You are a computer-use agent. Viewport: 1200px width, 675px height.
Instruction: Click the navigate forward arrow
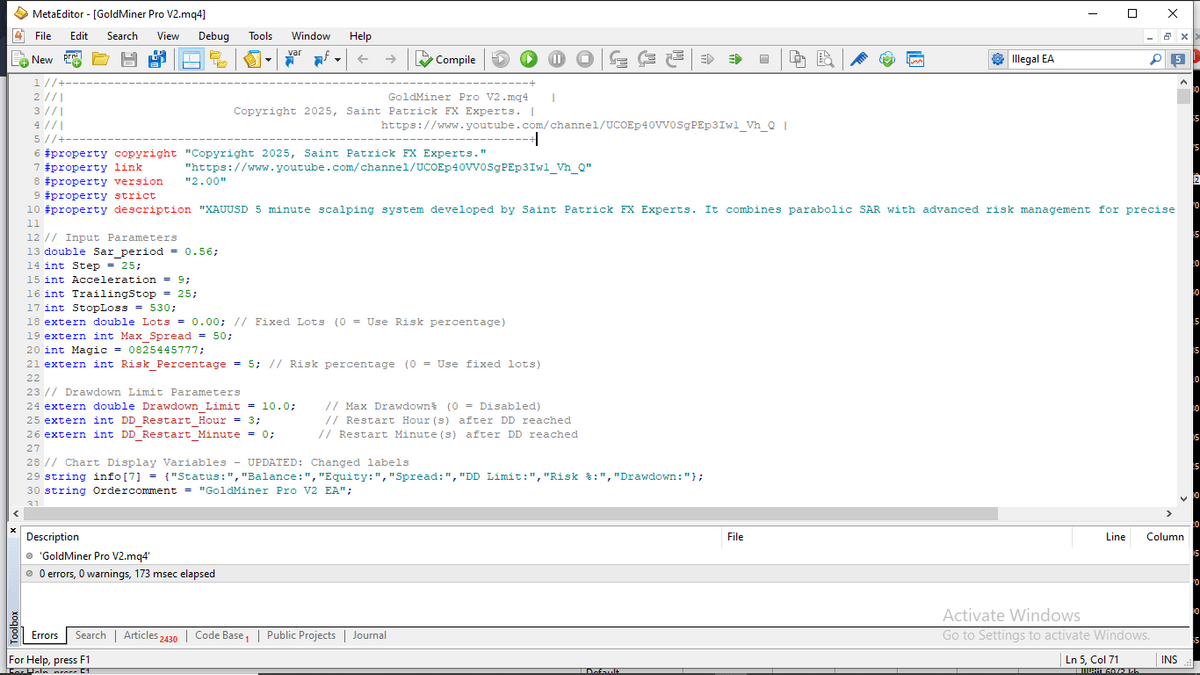tap(391, 59)
